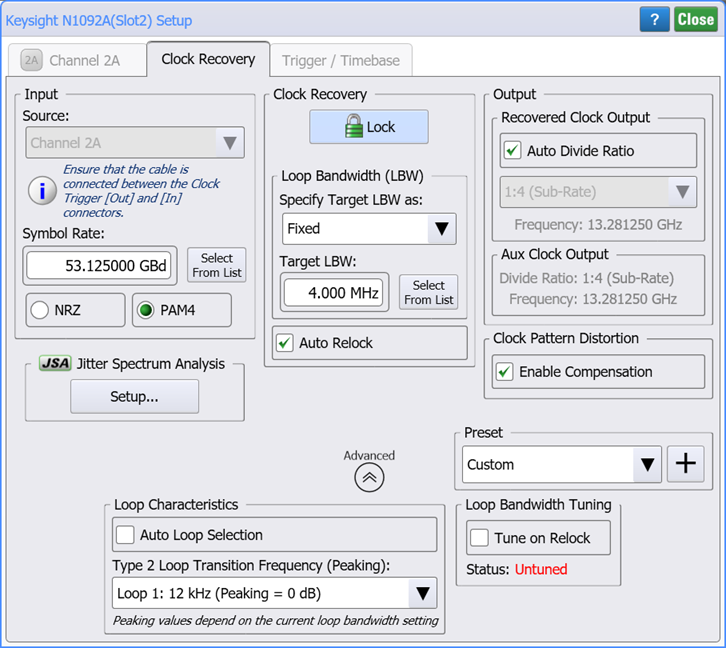This screenshot has height=648, width=726.
Task: Click Recovered Clock Frequency 13.281250 GHz text
Action: (598, 224)
